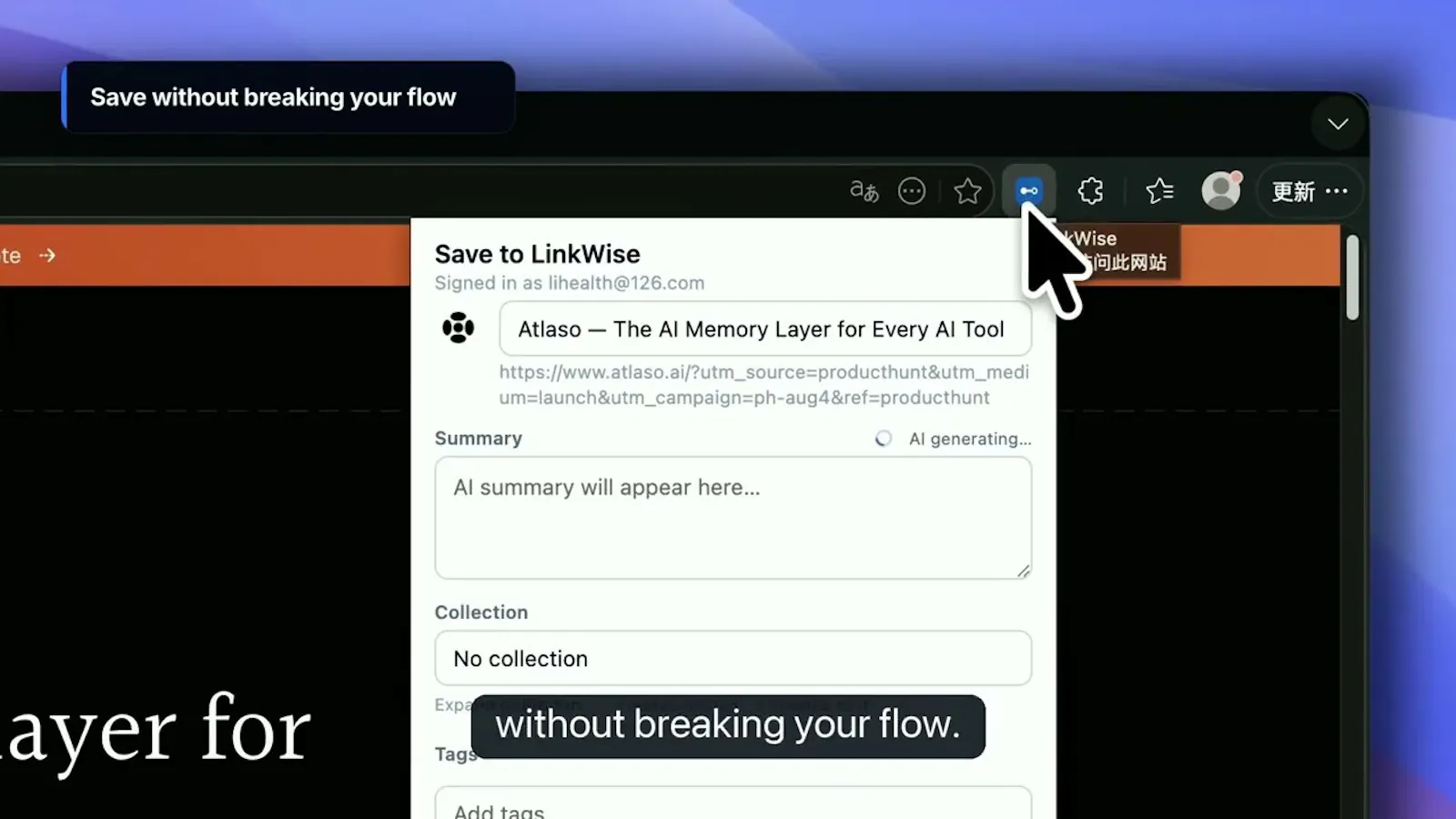
Task: Click the AI generating spinner indicator
Action: pos(884,439)
